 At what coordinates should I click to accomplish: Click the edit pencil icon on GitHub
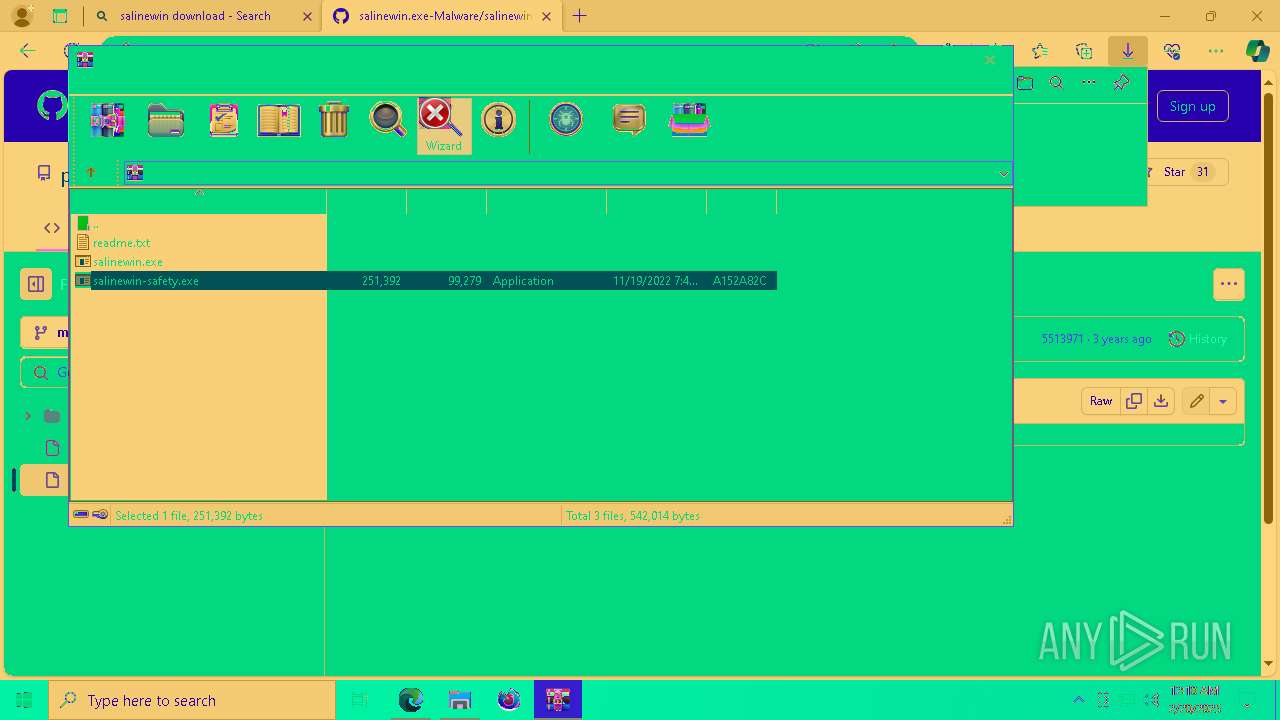pos(1196,401)
